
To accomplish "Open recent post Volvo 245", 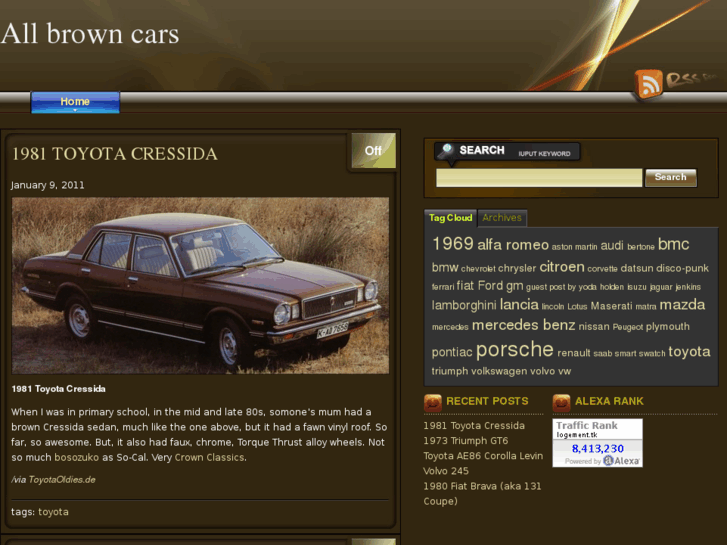I will tap(446, 471).
